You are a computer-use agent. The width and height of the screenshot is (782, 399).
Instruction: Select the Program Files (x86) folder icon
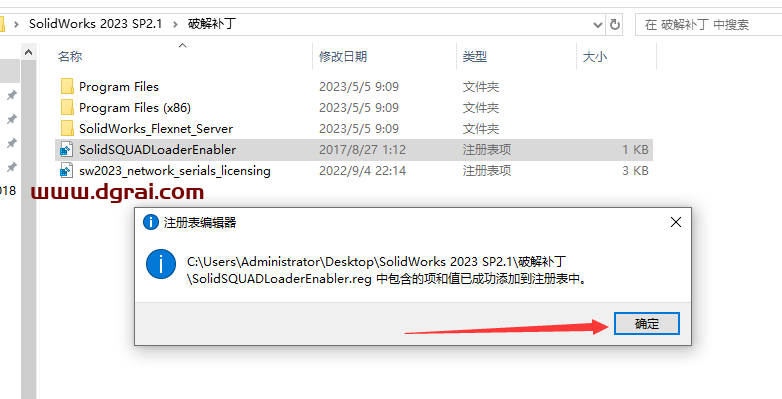(x=67, y=108)
